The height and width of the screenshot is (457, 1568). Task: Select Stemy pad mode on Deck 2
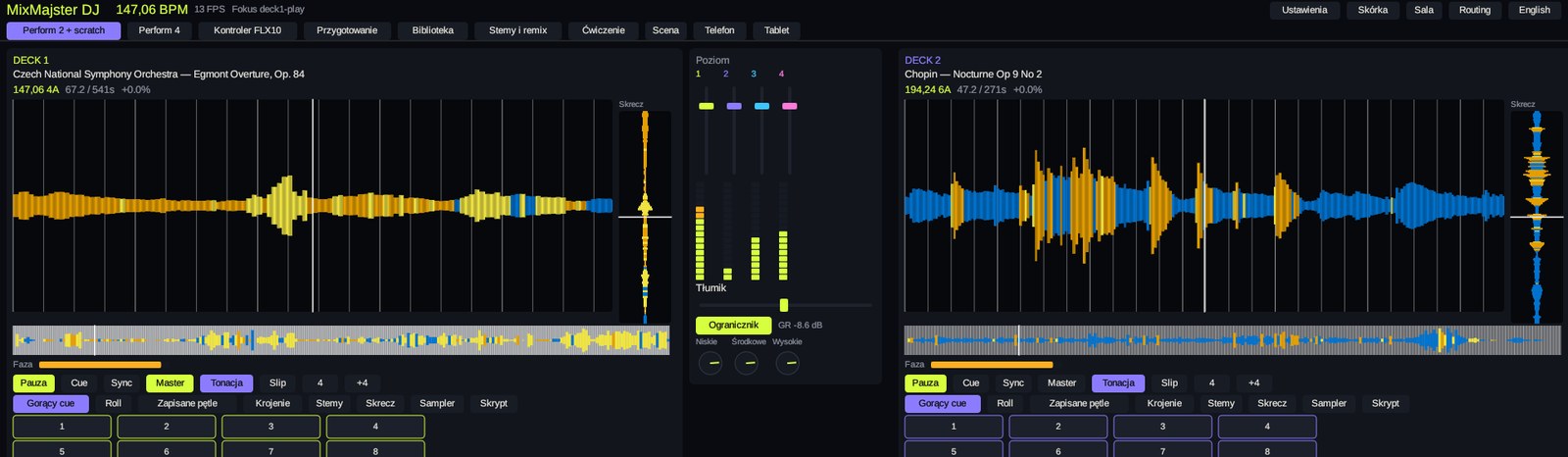pyautogui.click(x=1221, y=404)
